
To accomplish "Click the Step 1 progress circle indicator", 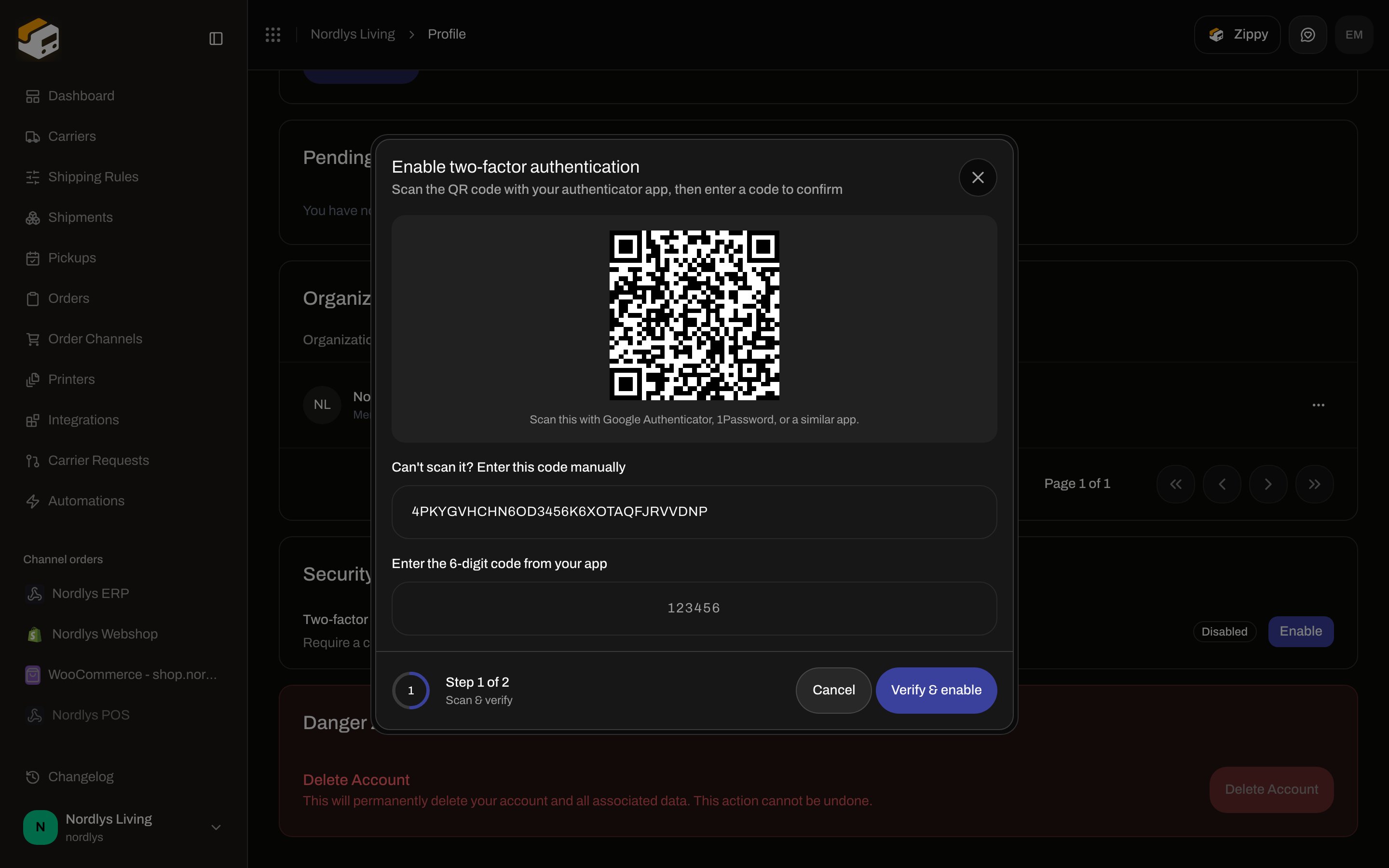I will [410, 691].
